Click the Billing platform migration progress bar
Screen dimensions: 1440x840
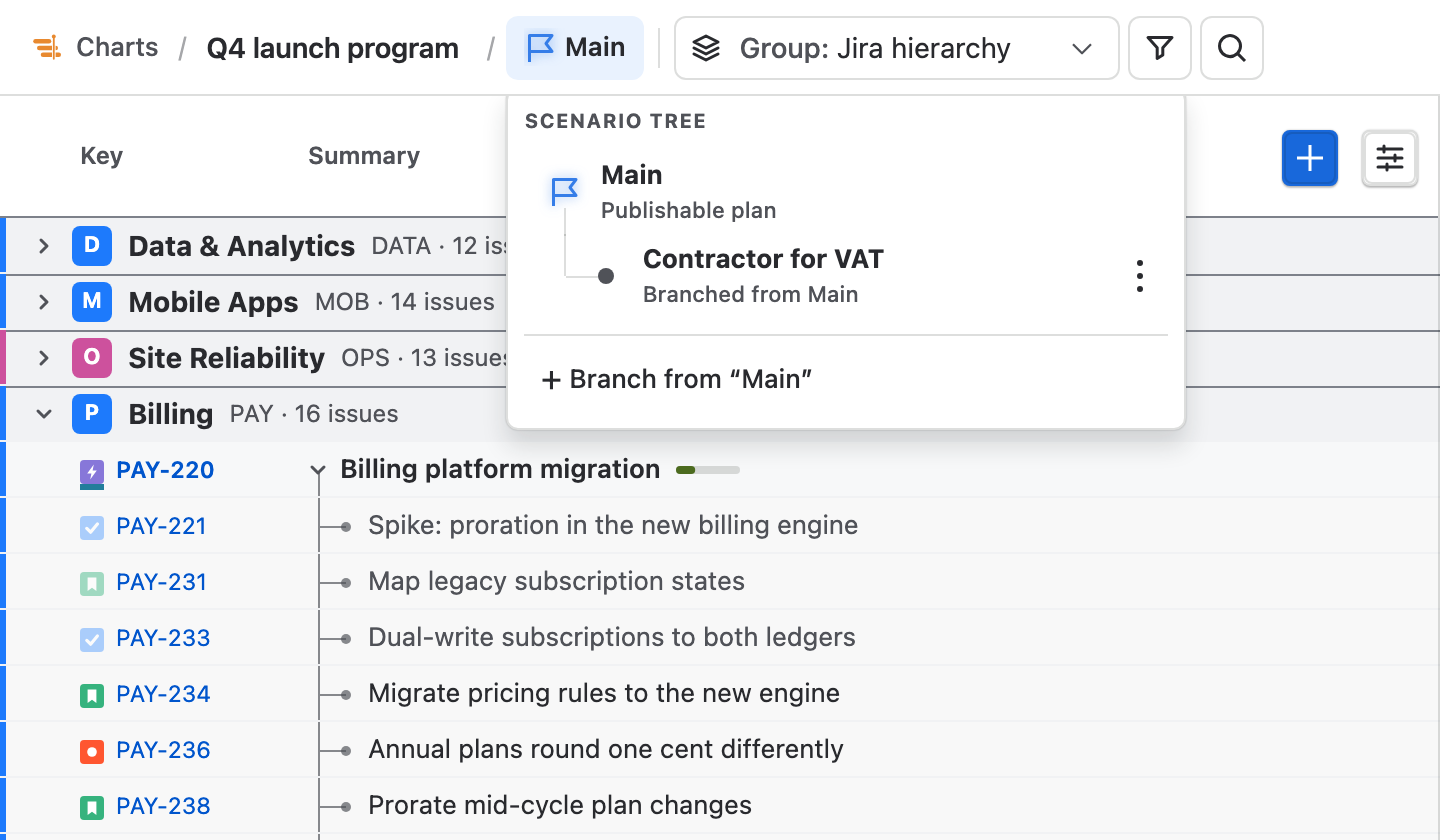point(708,470)
